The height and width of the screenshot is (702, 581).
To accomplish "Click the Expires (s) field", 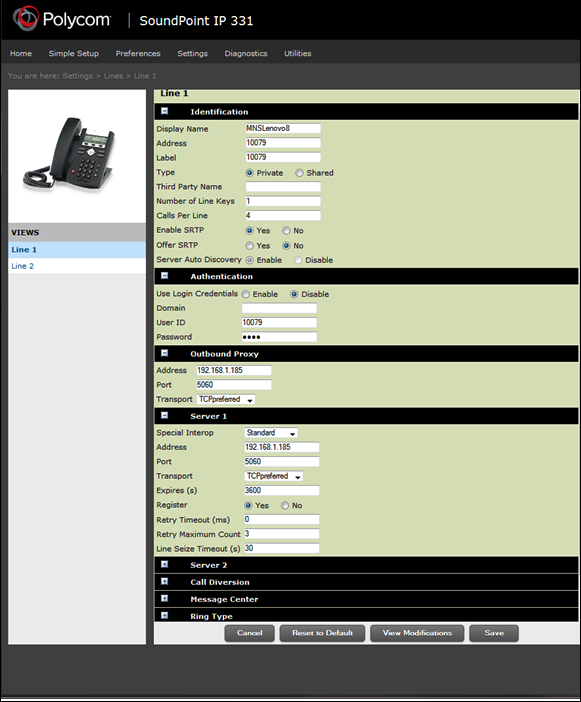I will pos(282,490).
